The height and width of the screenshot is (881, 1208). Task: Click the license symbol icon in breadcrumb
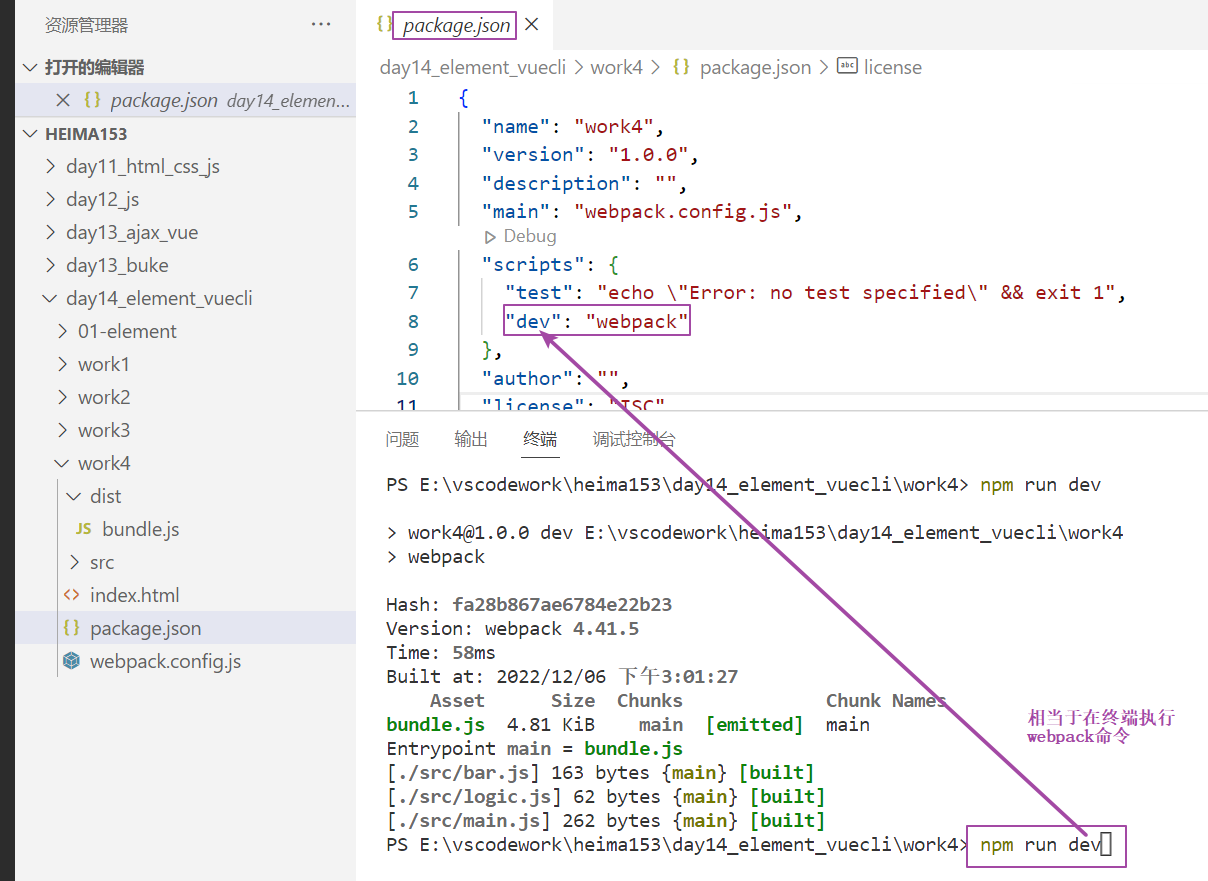tap(847, 67)
